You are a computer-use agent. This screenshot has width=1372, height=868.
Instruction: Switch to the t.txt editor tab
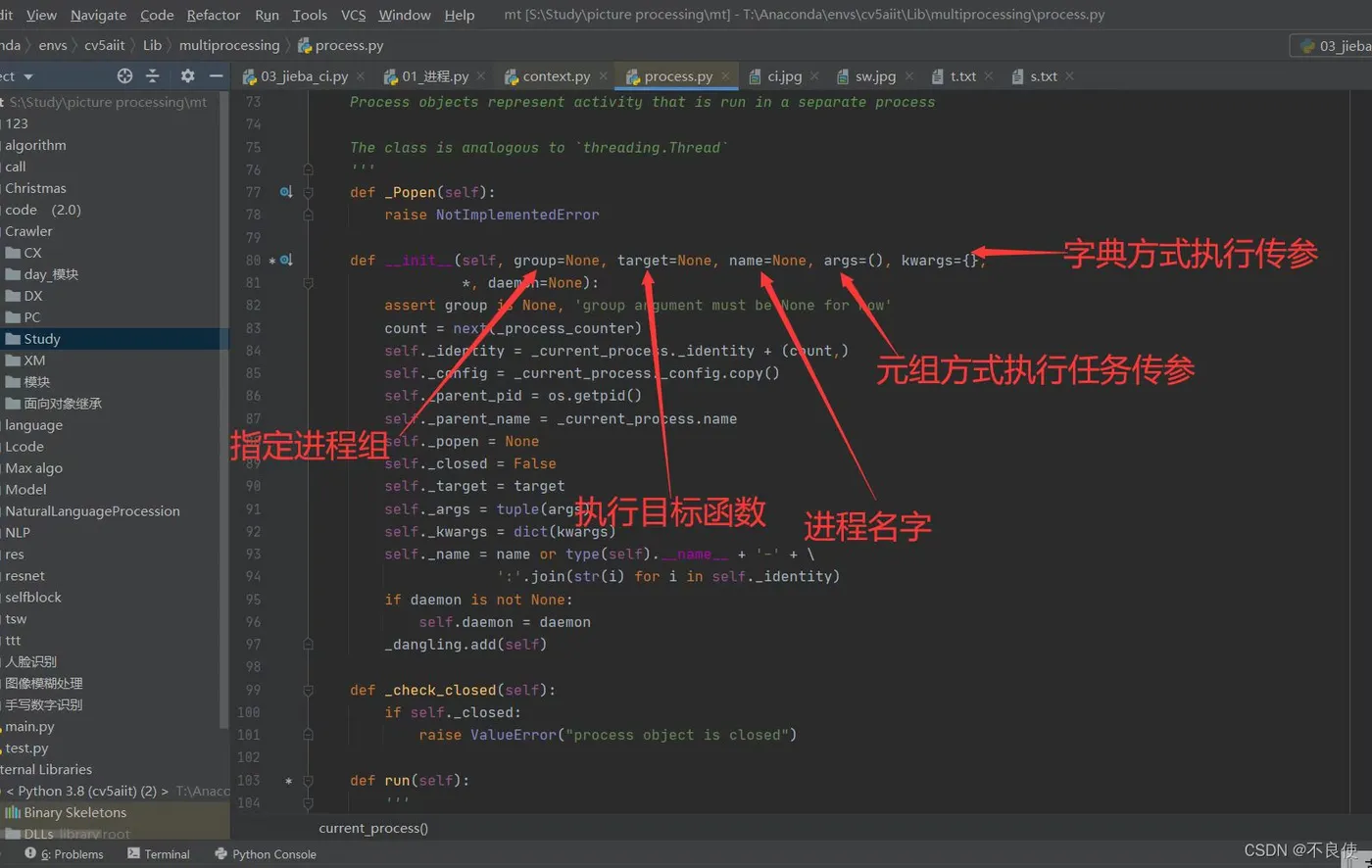(963, 76)
